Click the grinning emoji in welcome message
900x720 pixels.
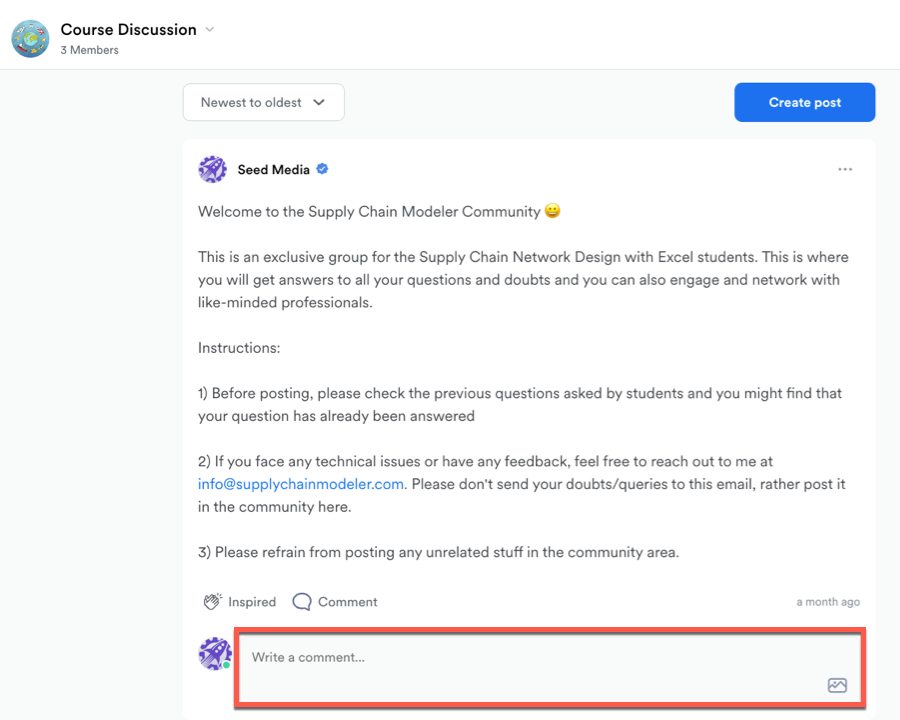pos(553,212)
